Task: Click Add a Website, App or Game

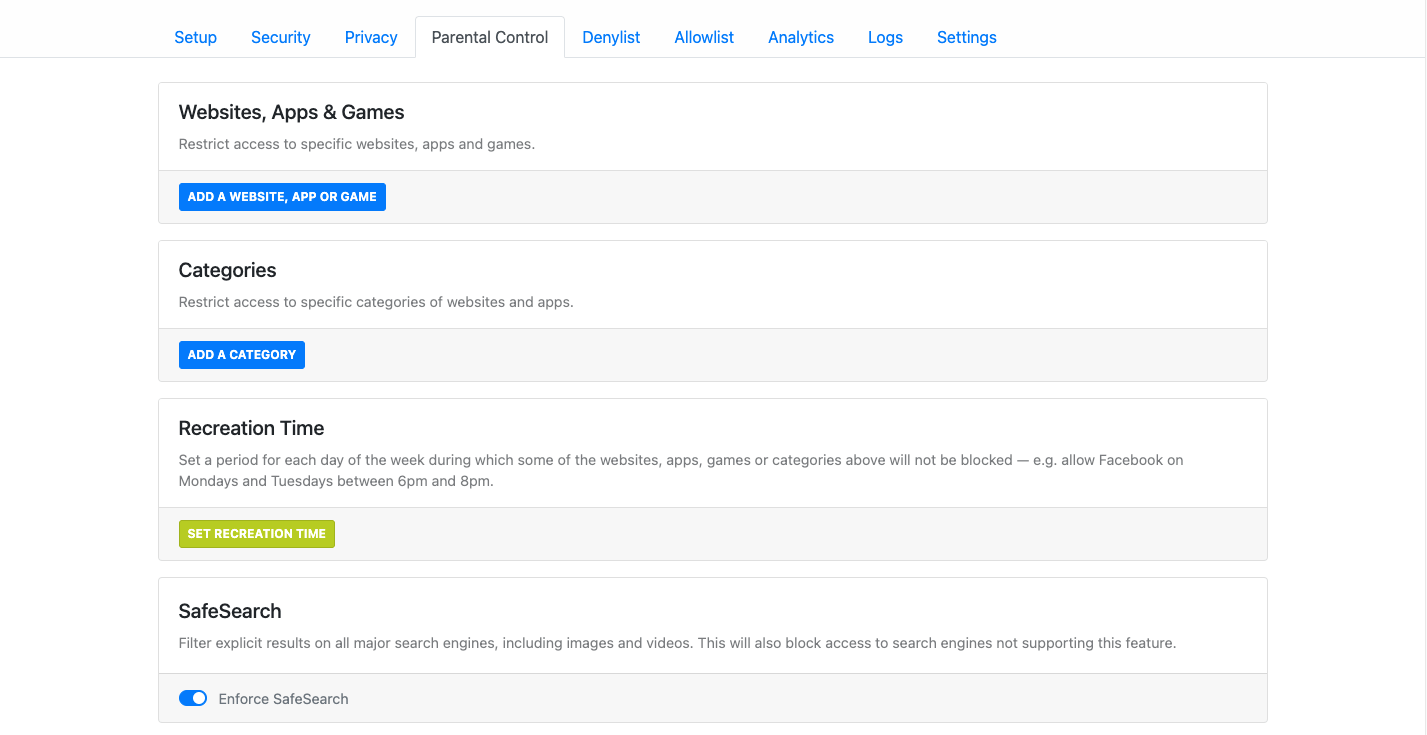Action: point(282,197)
